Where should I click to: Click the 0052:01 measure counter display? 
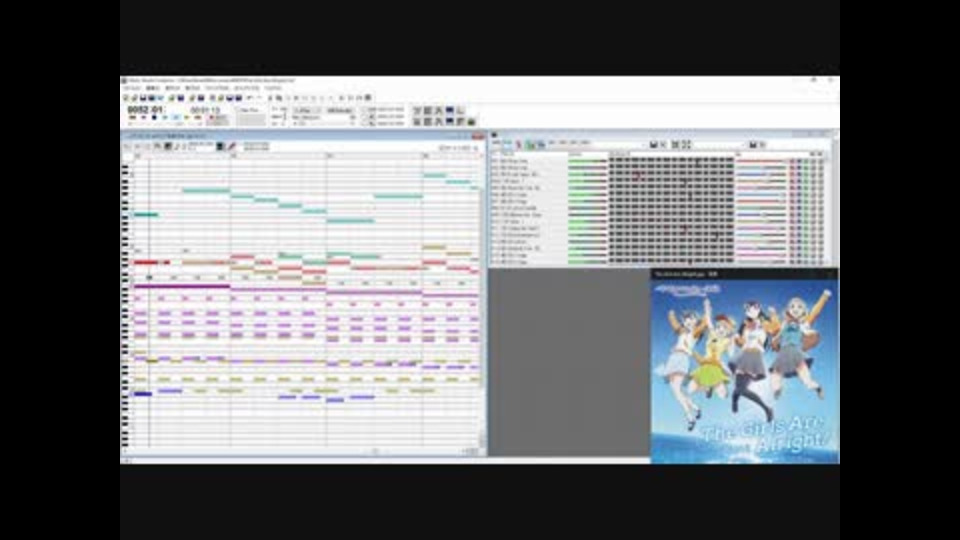pos(144,110)
